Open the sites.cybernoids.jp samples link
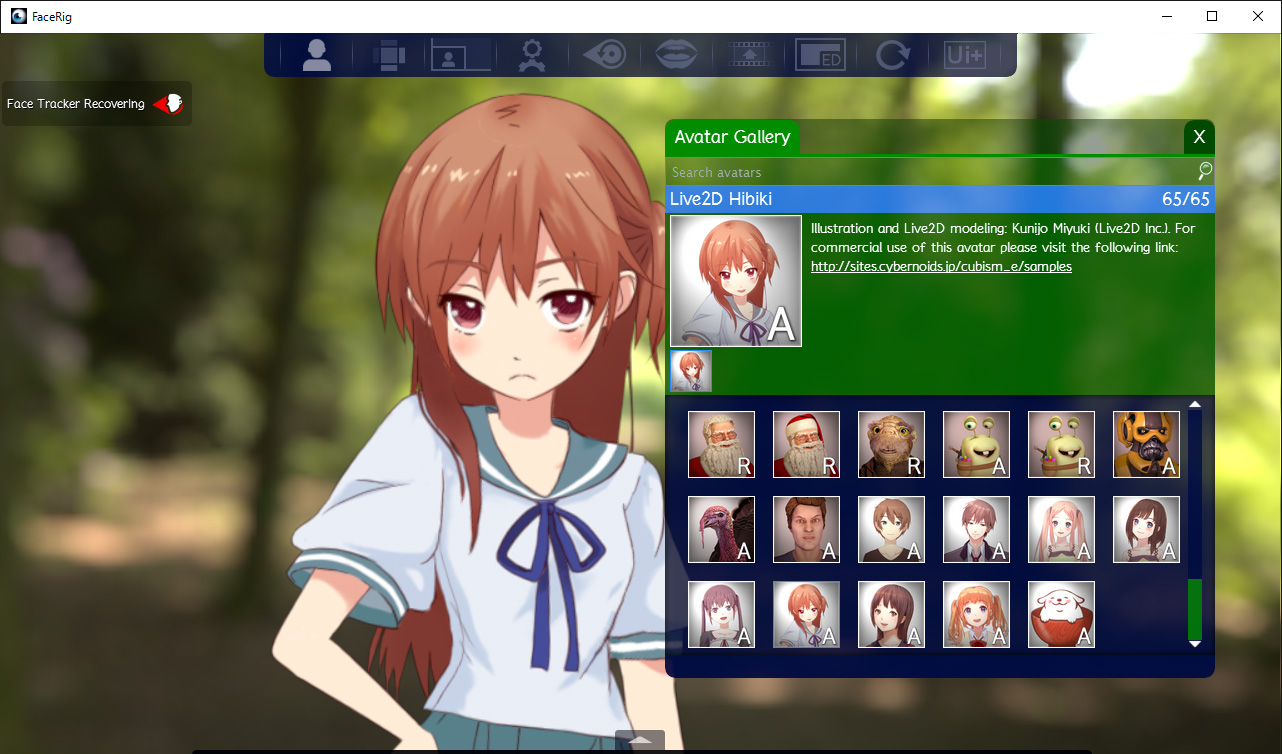1282x754 pixels. click(x=941, y=267)
